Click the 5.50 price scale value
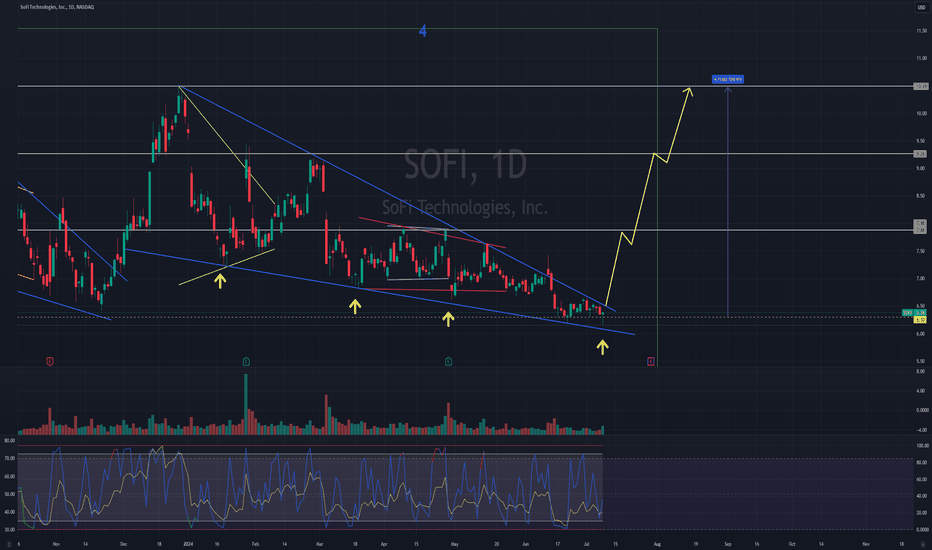This screenshot has height=550, width=932. [x=921, y=361]
